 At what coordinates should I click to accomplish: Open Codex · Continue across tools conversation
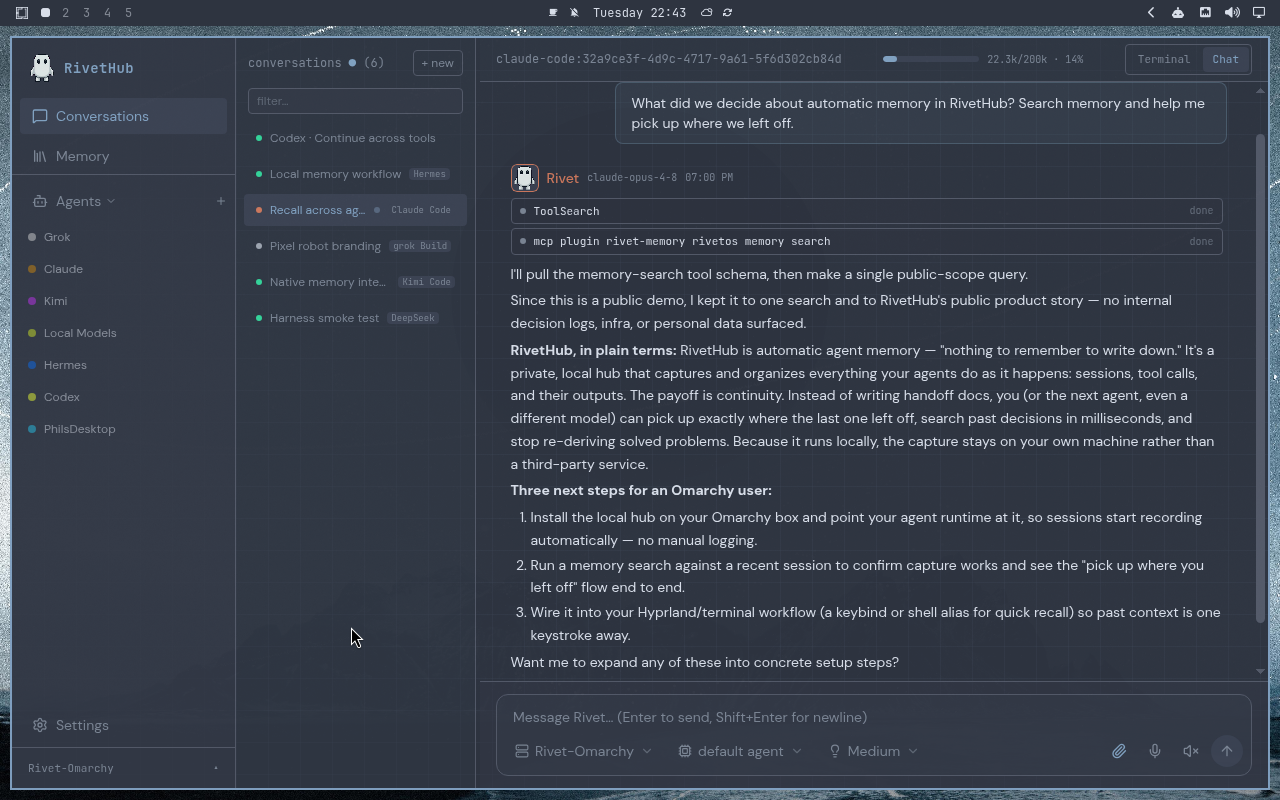coord(355,138)
